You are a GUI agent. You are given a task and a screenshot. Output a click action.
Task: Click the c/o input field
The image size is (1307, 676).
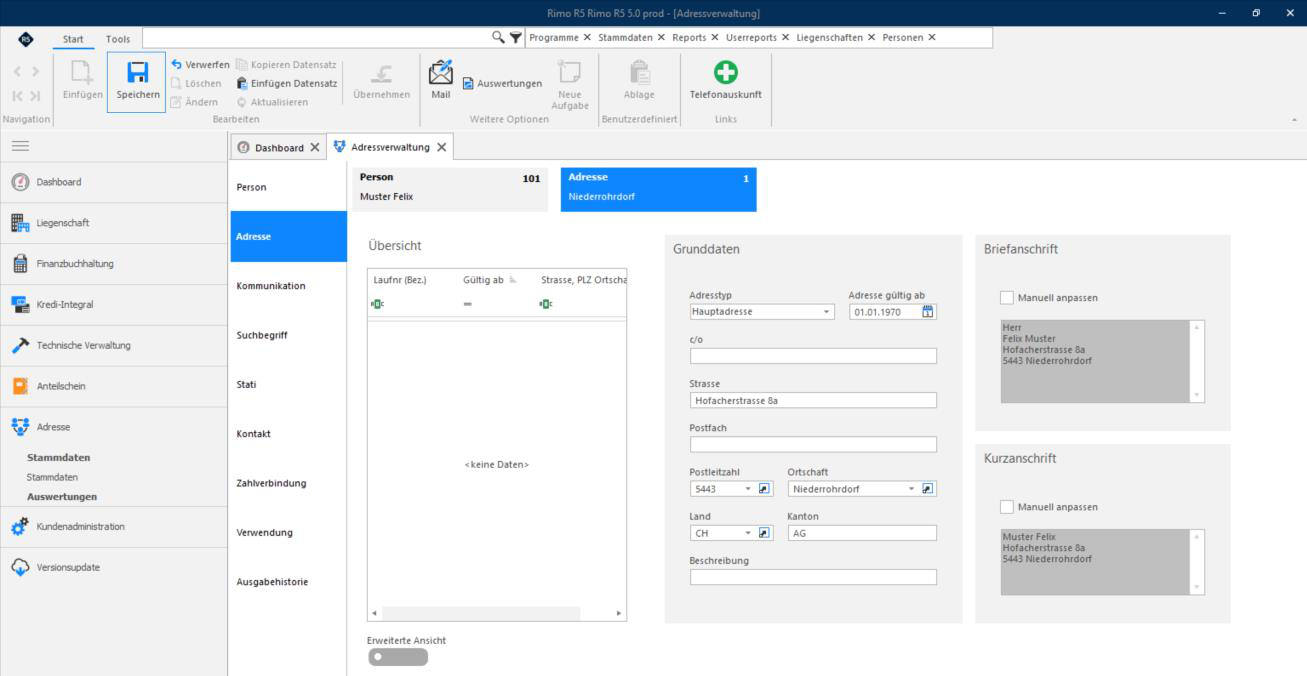(813, 356)
